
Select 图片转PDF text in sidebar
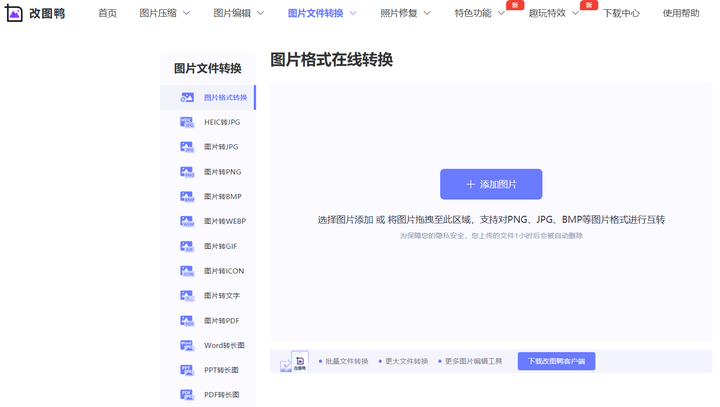tap(222, 321)
